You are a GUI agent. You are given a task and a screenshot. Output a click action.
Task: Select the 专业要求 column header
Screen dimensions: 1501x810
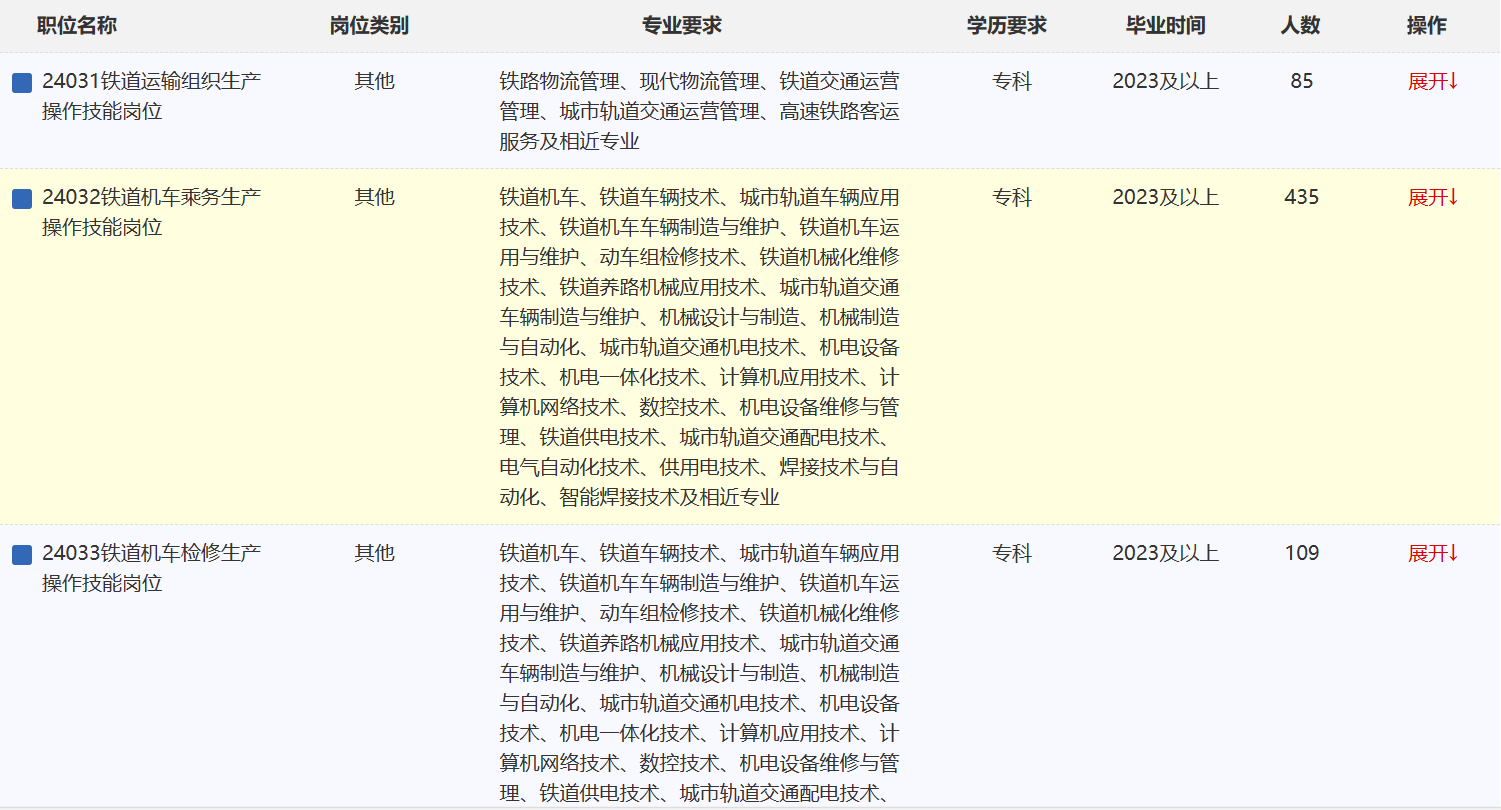[x=681, y=26]
